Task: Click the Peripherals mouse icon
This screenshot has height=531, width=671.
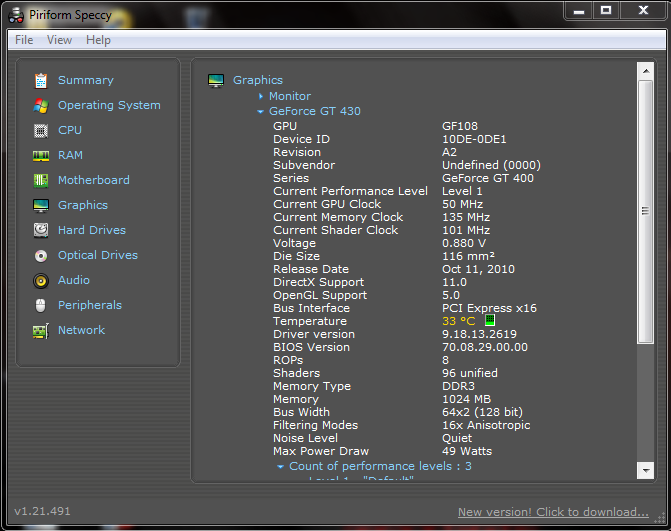Action: [41, 305]
